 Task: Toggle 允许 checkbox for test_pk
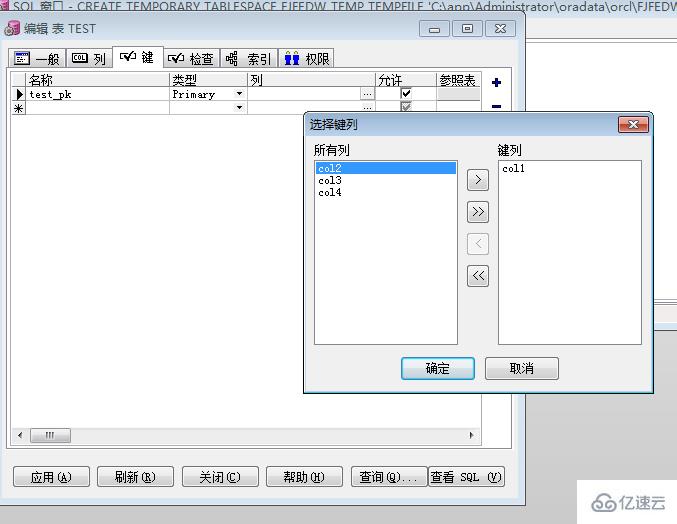tap(406, 93)
